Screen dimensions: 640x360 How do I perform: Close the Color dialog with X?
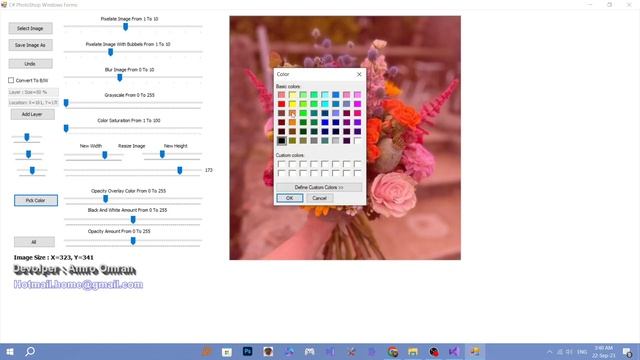[x=359, y=74]
